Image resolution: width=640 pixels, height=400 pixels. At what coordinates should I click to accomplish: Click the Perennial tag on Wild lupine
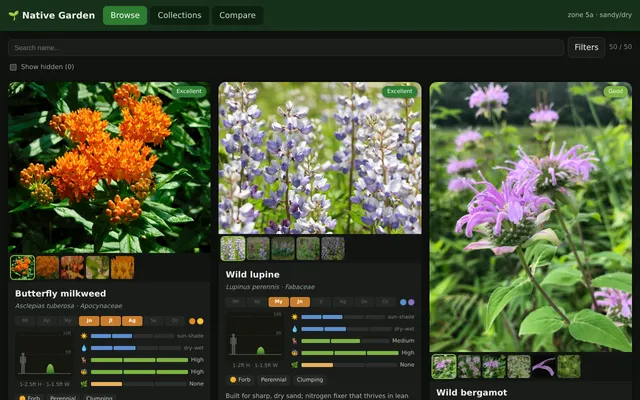pos(273,380)
